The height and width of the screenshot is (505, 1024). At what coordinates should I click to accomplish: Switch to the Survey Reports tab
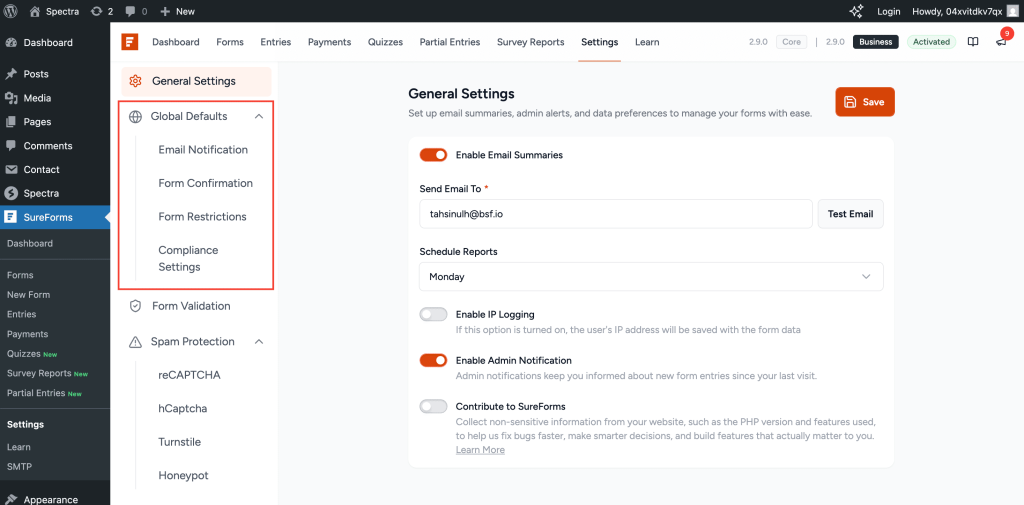tap(530, 42)
